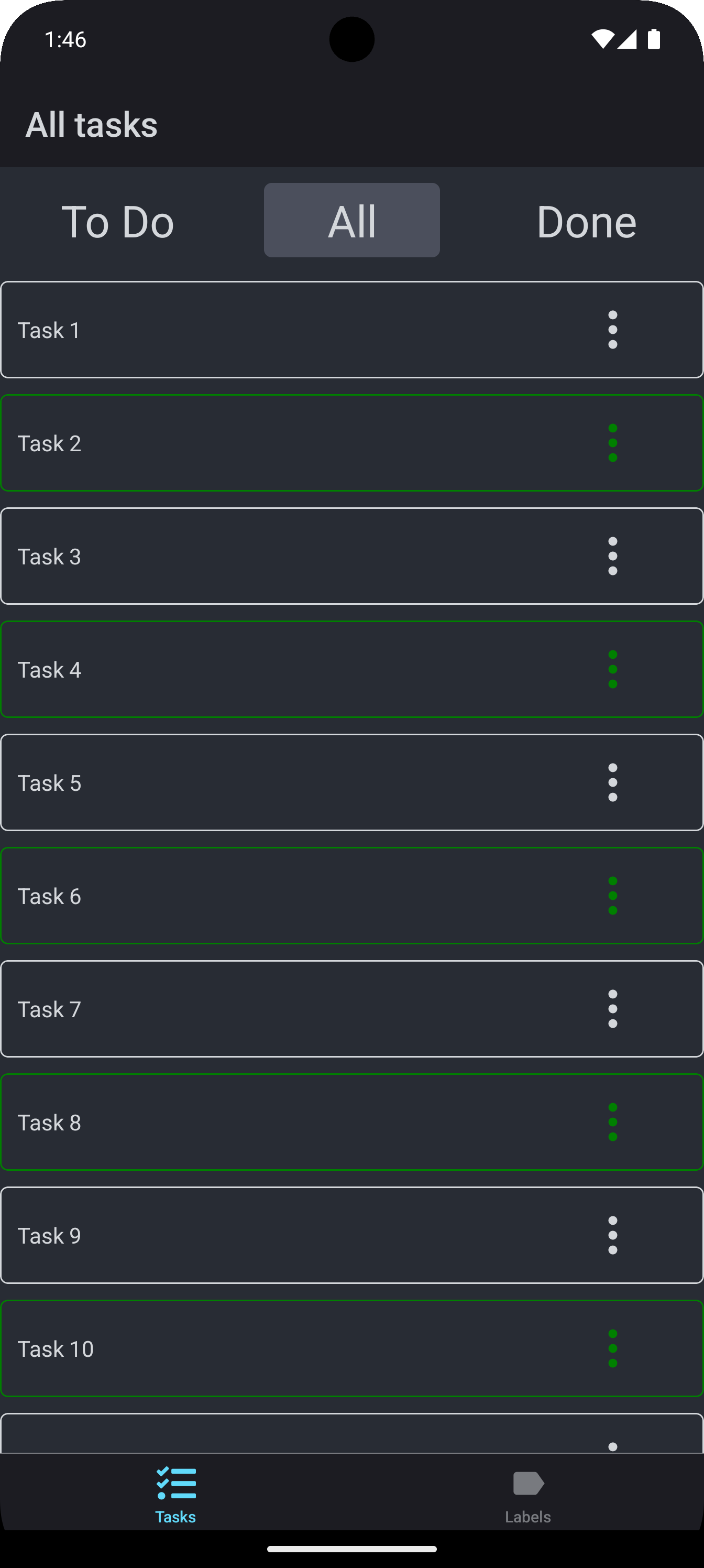This screenshot has width=704, height=1568.
Task: Expand the options menu for Task 10
Action: (x=612, y=1348)
